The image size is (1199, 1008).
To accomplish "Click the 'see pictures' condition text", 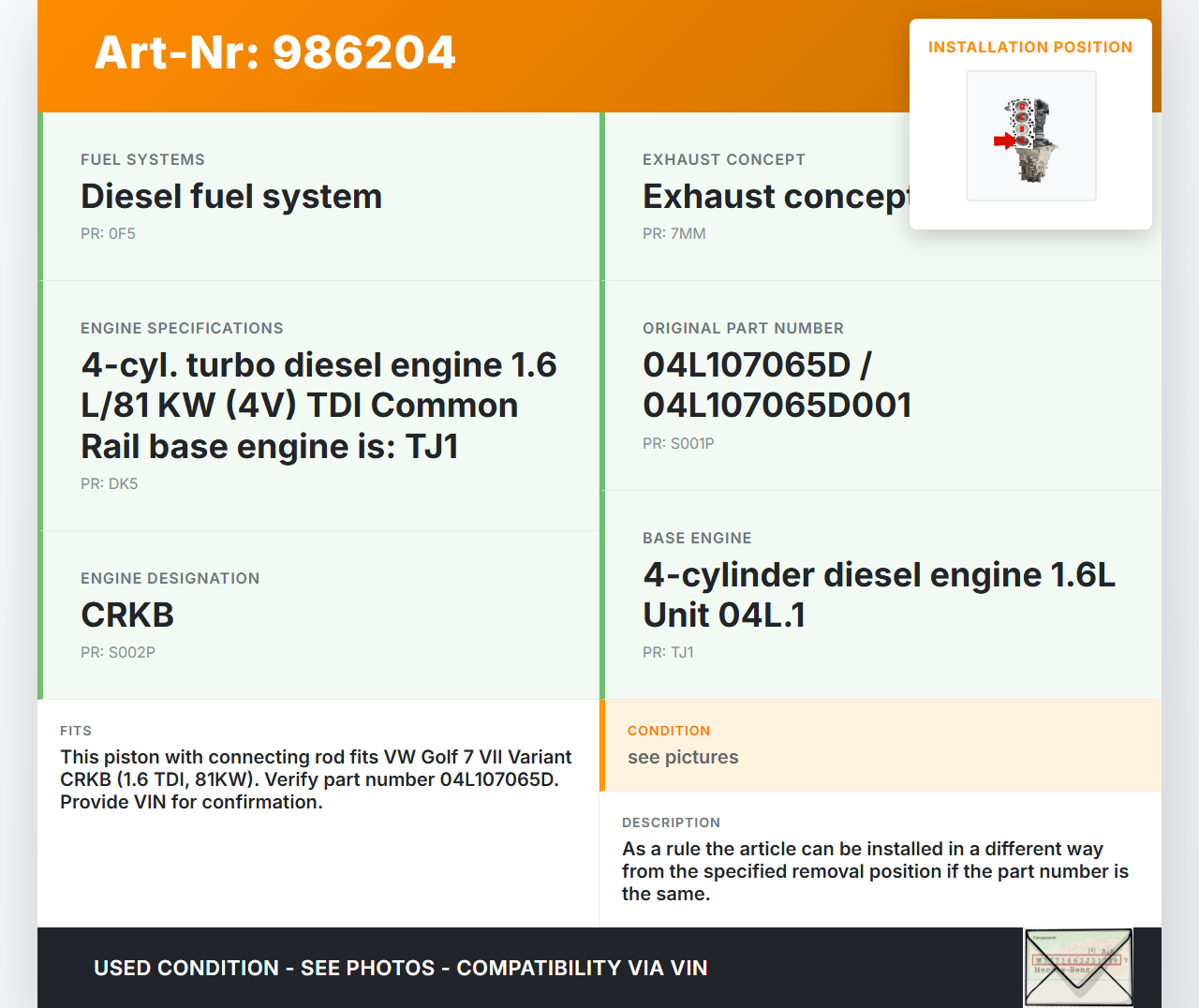I will 683,758.
